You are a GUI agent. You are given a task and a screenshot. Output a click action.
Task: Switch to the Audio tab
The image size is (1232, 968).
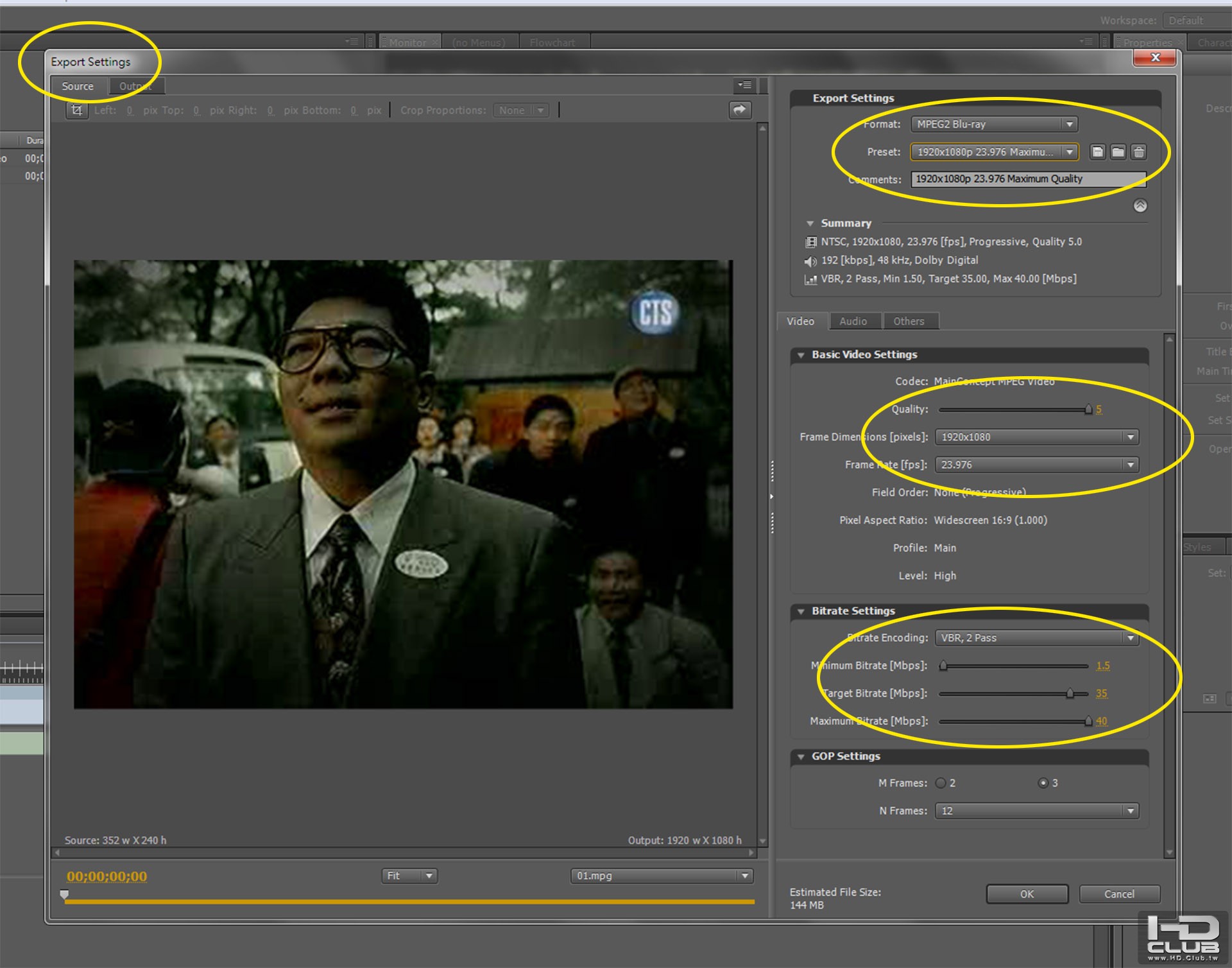pyautogui.click(x=853, y=321)
